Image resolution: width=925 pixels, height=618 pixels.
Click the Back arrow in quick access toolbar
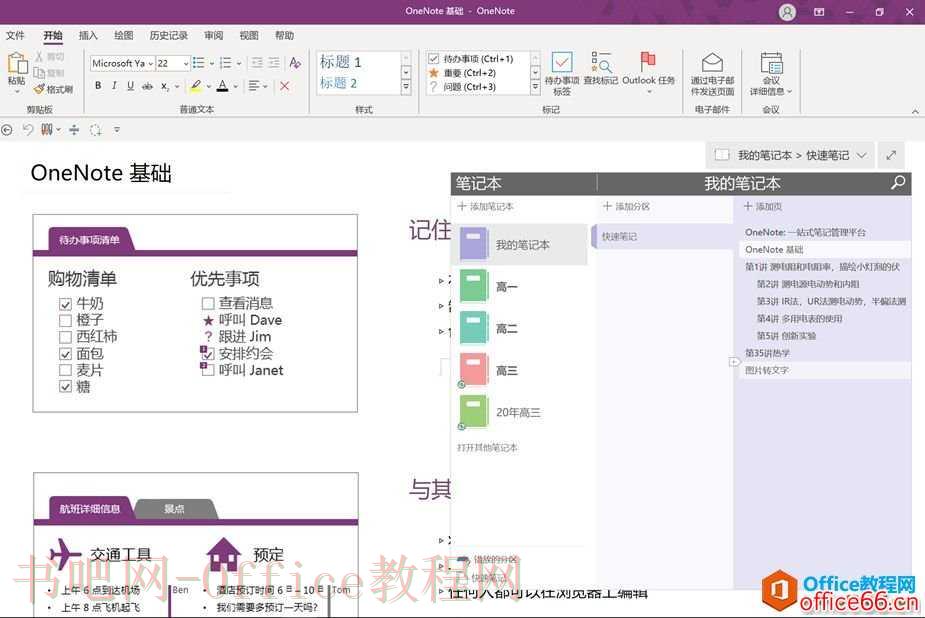tap(7, 130)
